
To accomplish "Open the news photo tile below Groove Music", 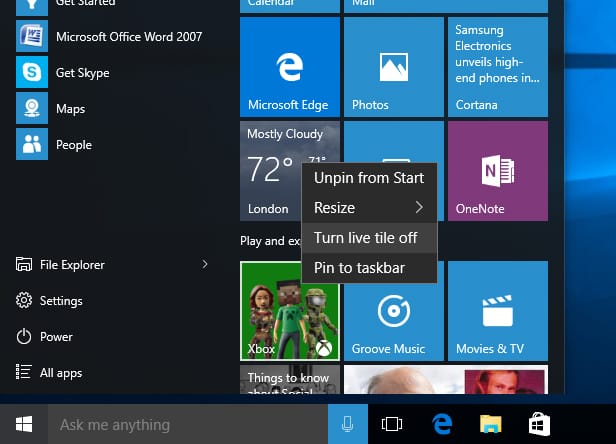I will [446, 380].
